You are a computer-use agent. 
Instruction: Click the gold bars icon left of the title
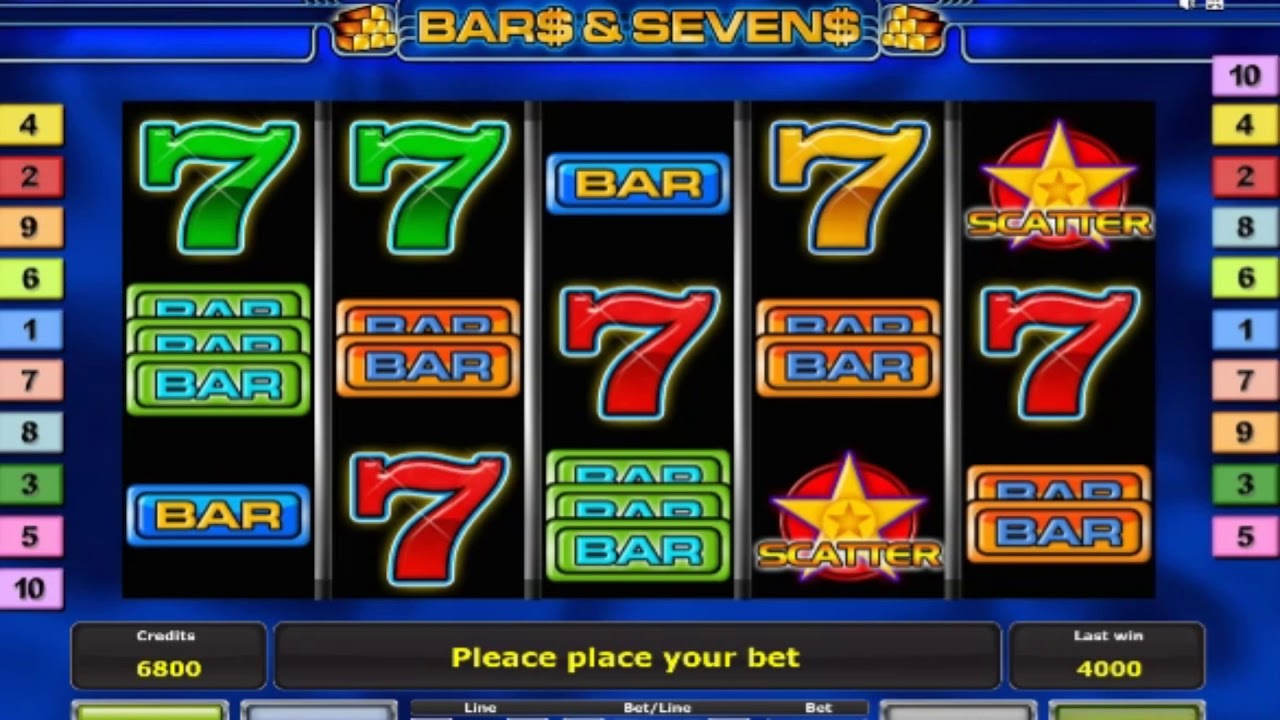(365, 28)
